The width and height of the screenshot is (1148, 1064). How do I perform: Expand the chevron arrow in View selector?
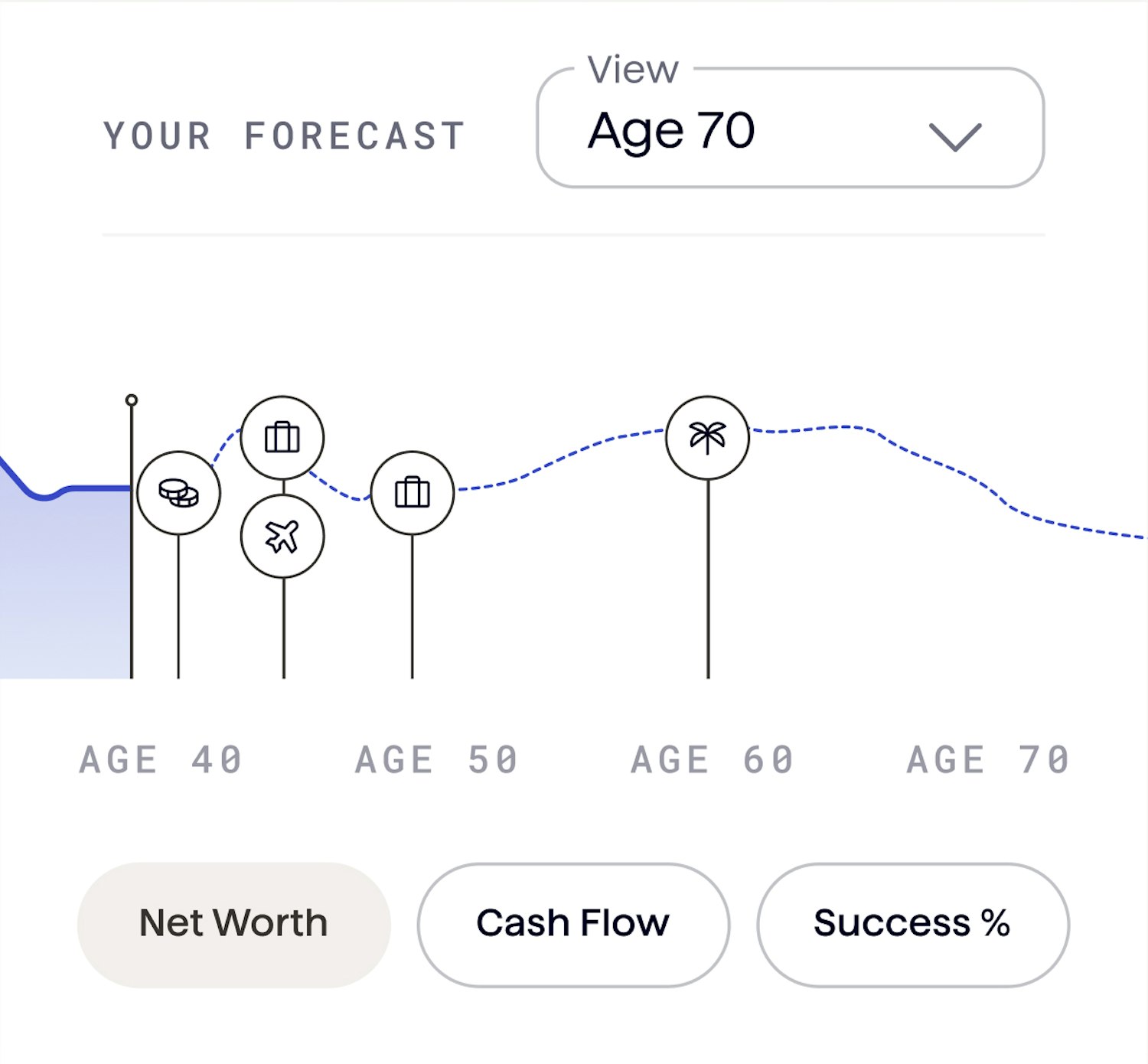tap(954, 137)
